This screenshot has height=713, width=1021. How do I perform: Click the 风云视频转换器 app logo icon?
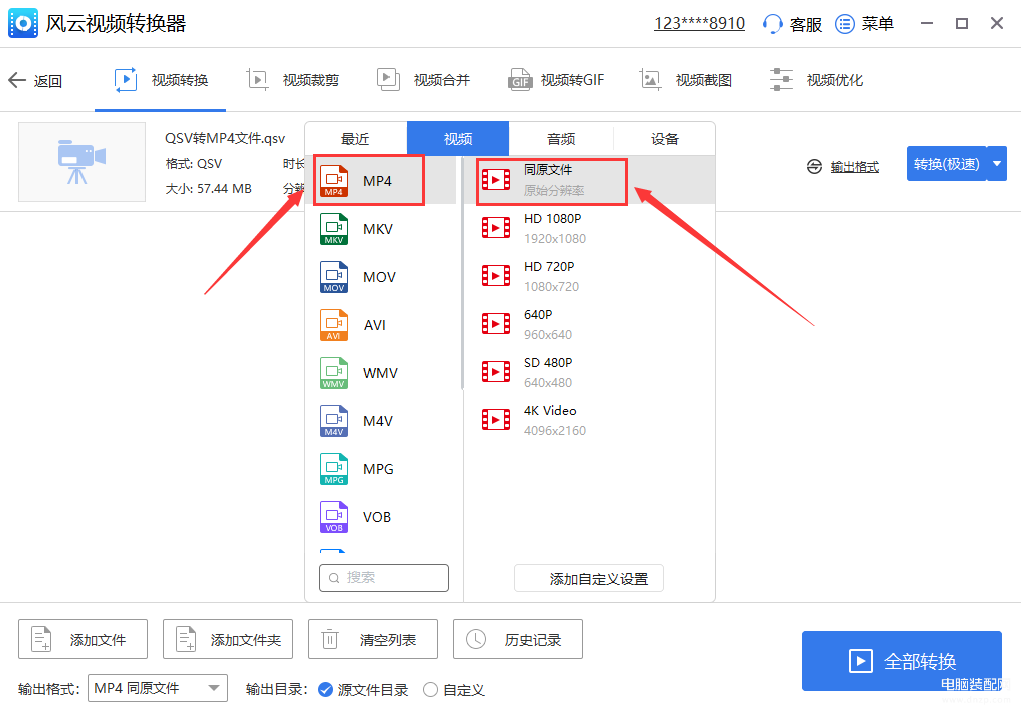click(23, 23)
